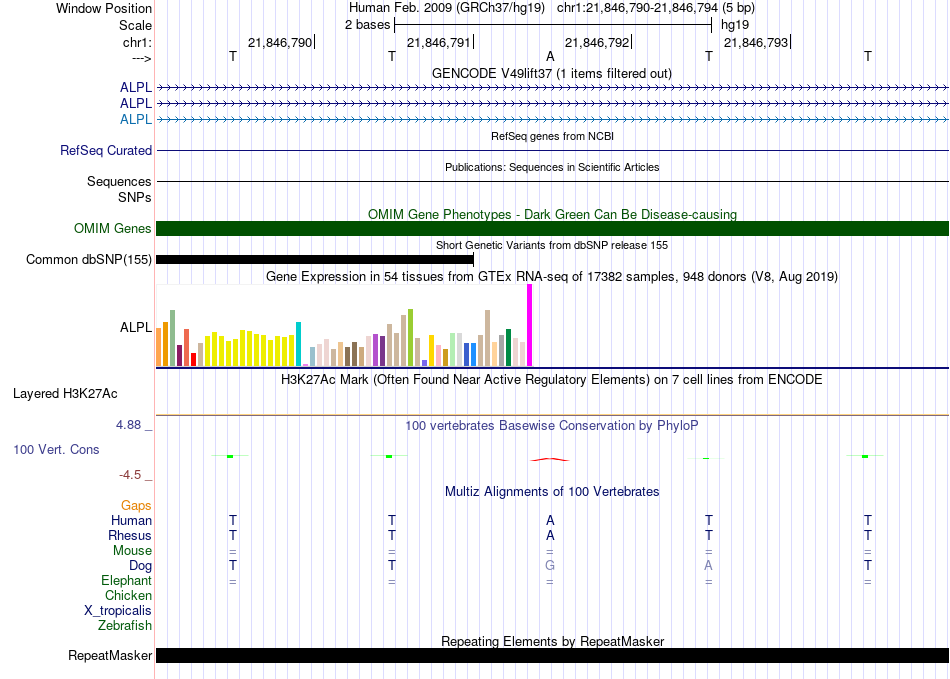Open the RepeatMasker black element bar
This screenshot has width=950, height=679.
point(552,655)
